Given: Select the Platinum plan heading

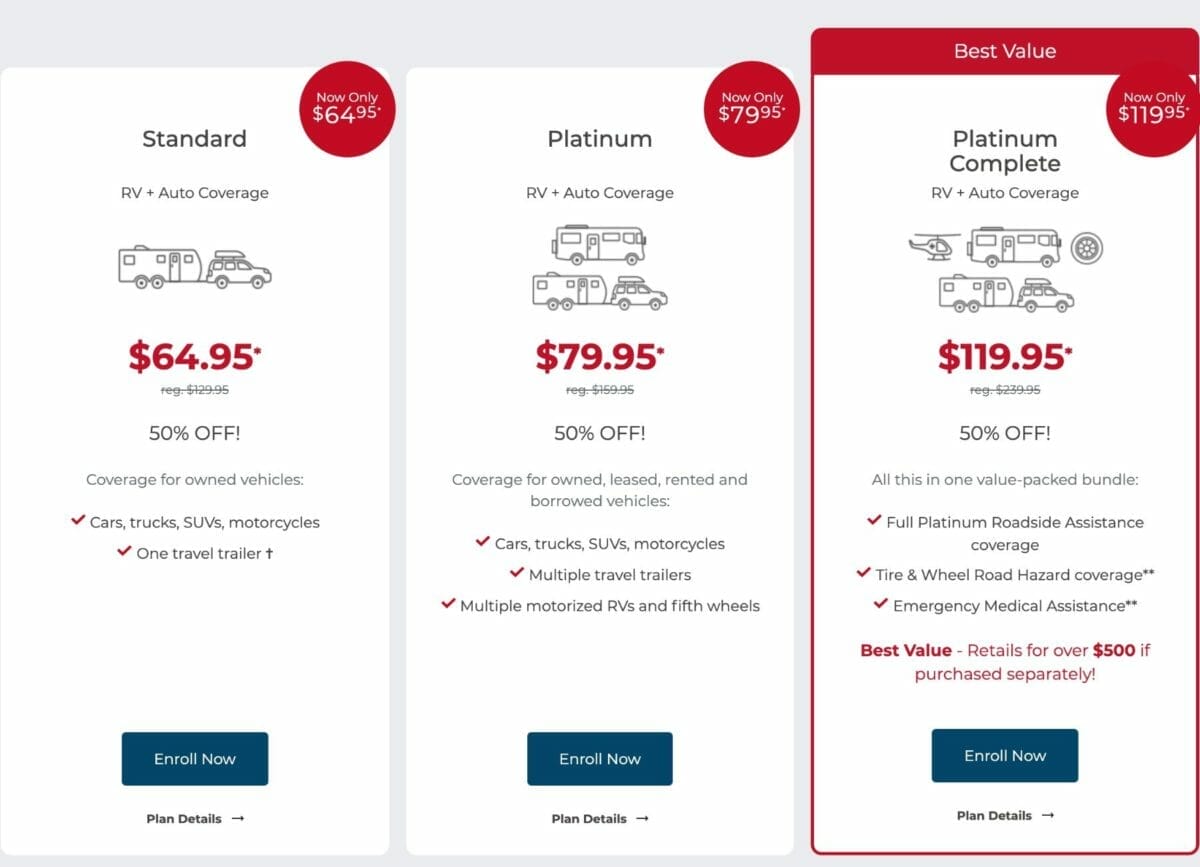Looking at the screenshot, I should click(599, 139).
